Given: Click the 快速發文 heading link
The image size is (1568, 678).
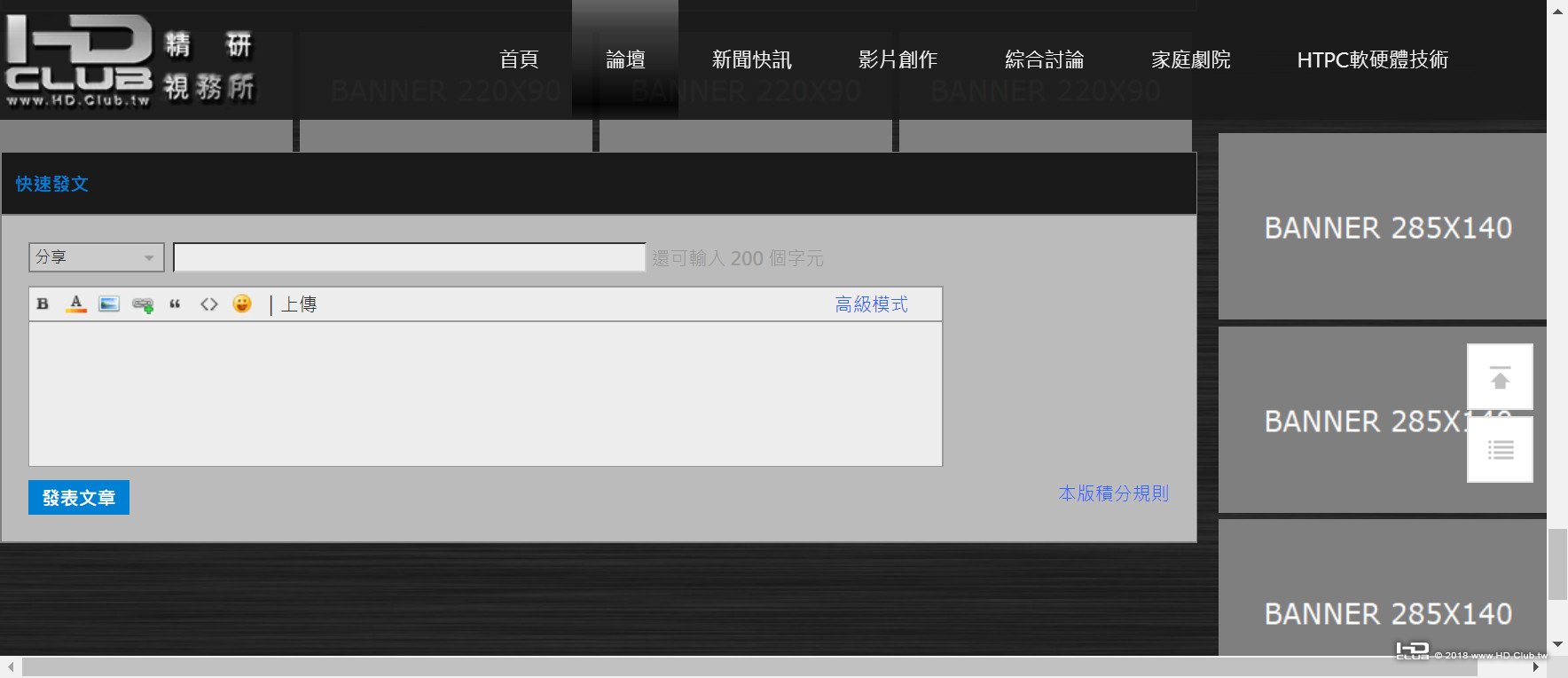Looking at the screenshot, I should (x=52, y=184).
